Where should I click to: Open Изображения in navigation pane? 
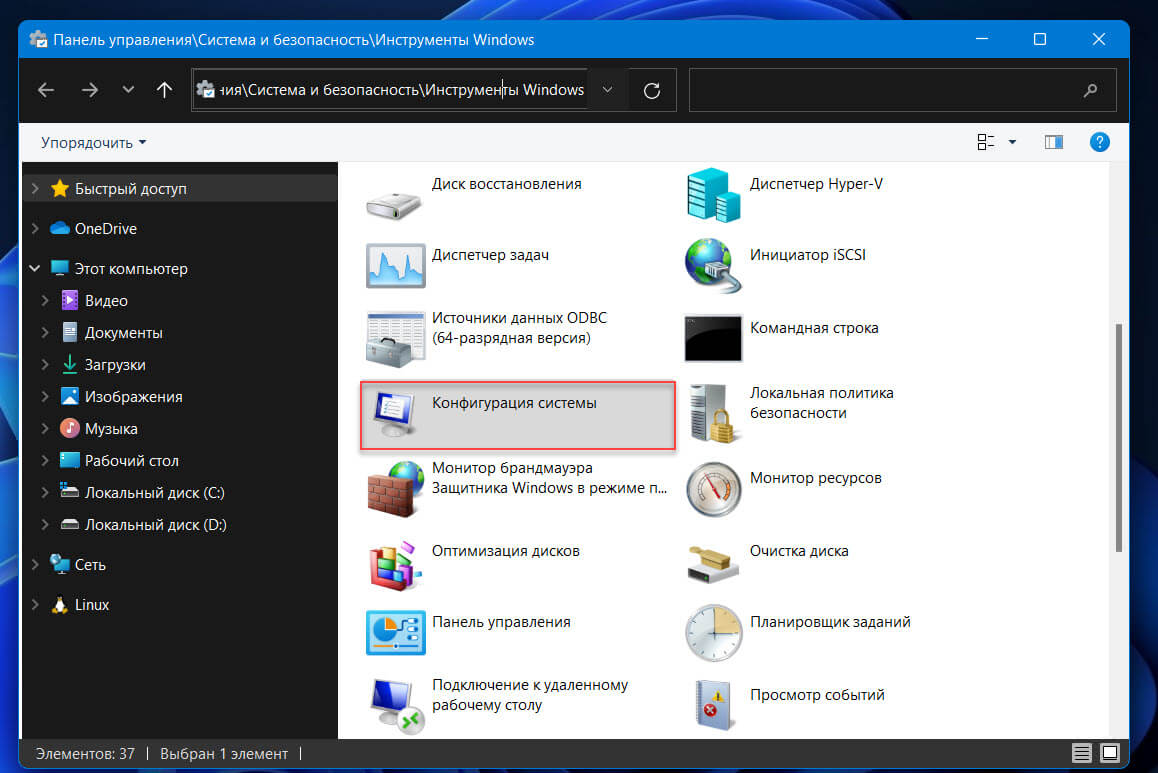pos(134,396)
